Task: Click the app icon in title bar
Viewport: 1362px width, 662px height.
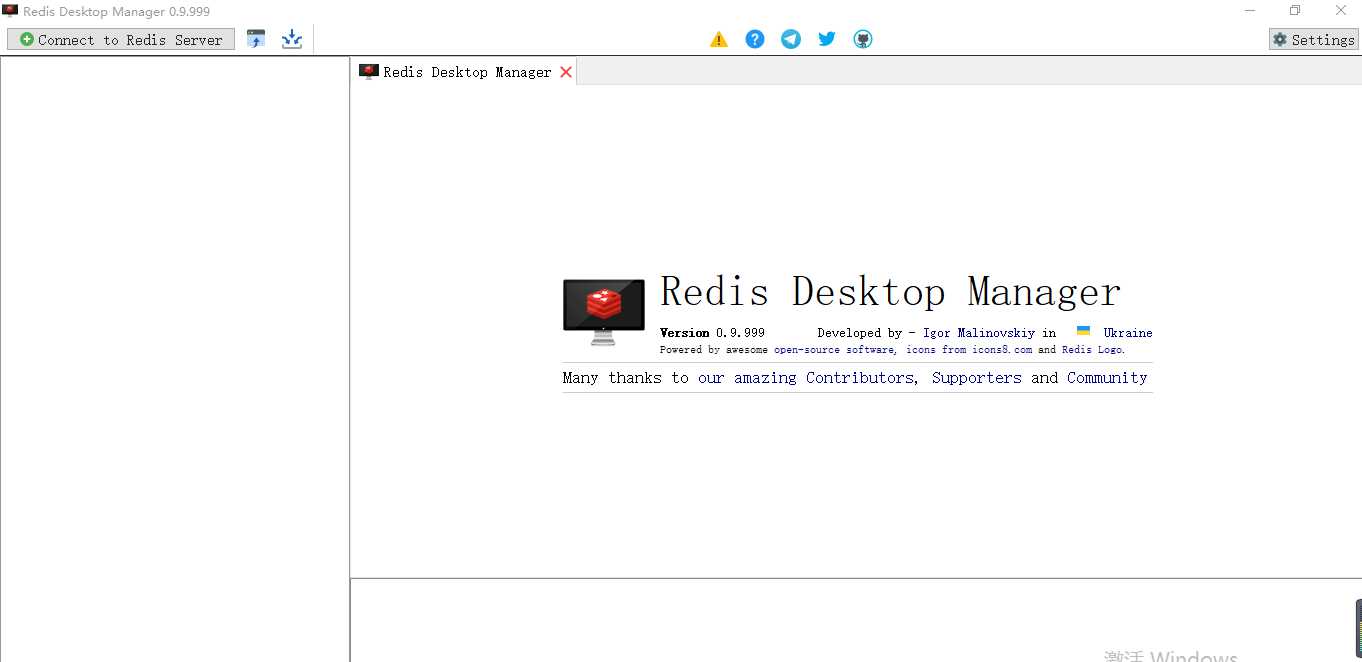Action: coord(10,11)
